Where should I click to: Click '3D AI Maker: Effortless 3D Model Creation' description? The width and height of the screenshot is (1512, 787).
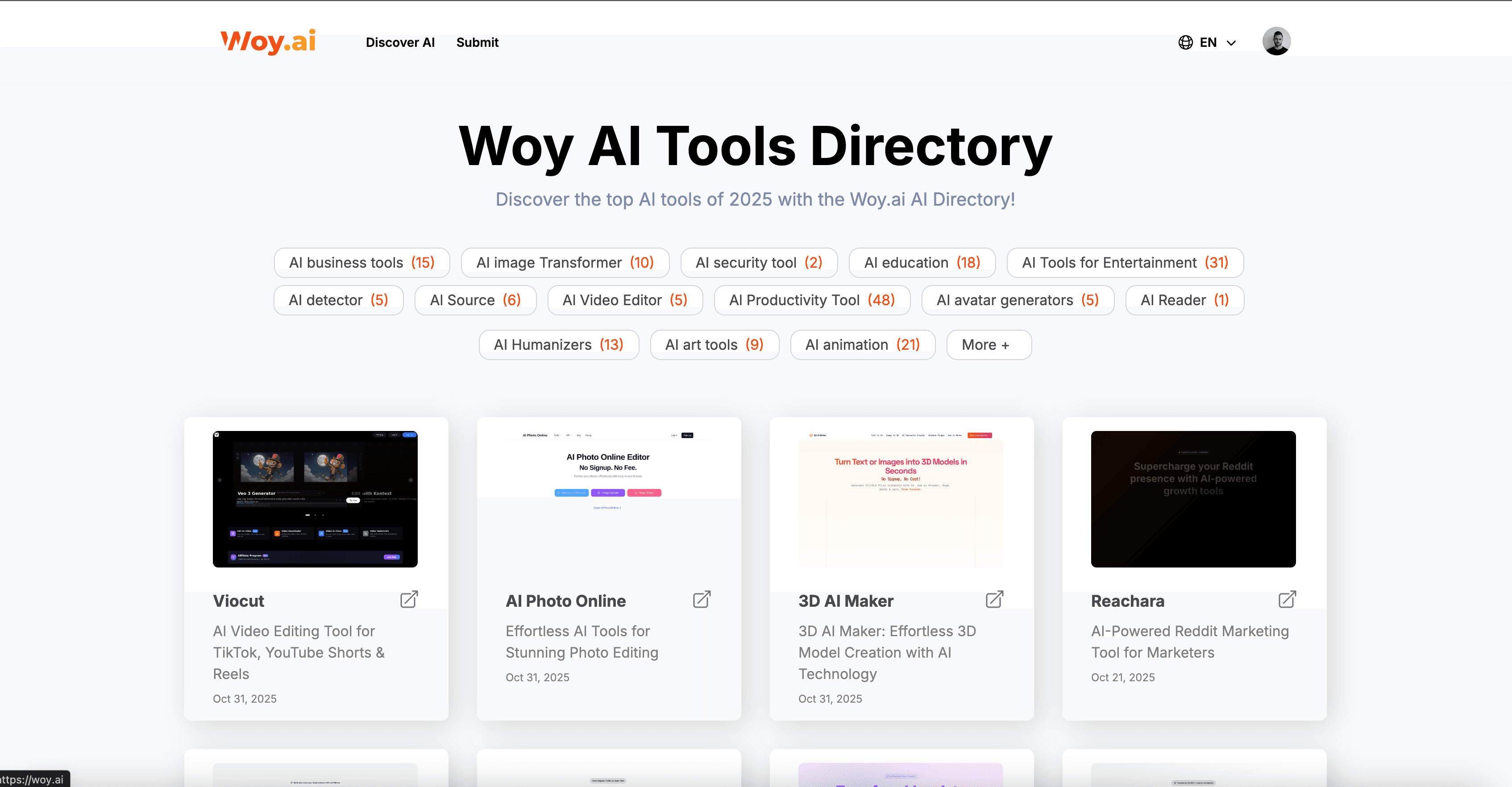887,652
